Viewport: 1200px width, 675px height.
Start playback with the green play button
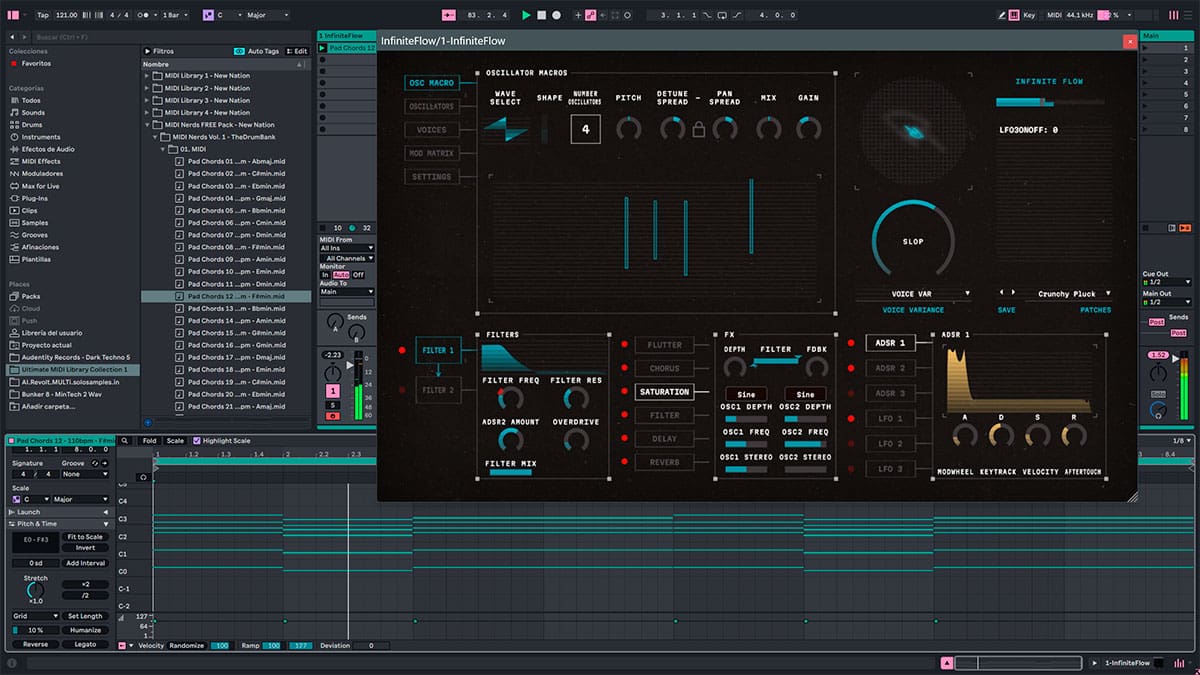[527, 15]
